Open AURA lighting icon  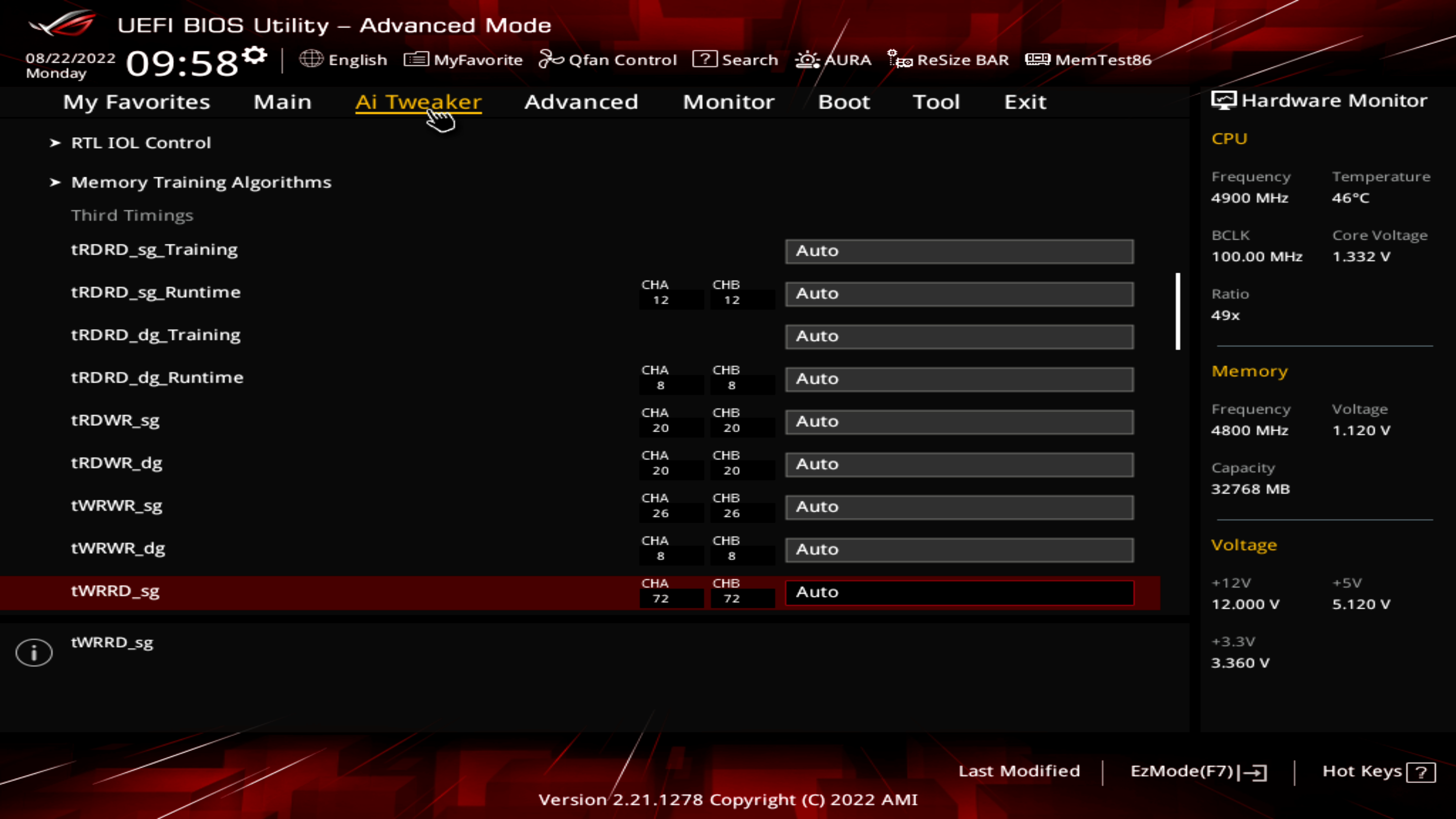pos(807,60)
